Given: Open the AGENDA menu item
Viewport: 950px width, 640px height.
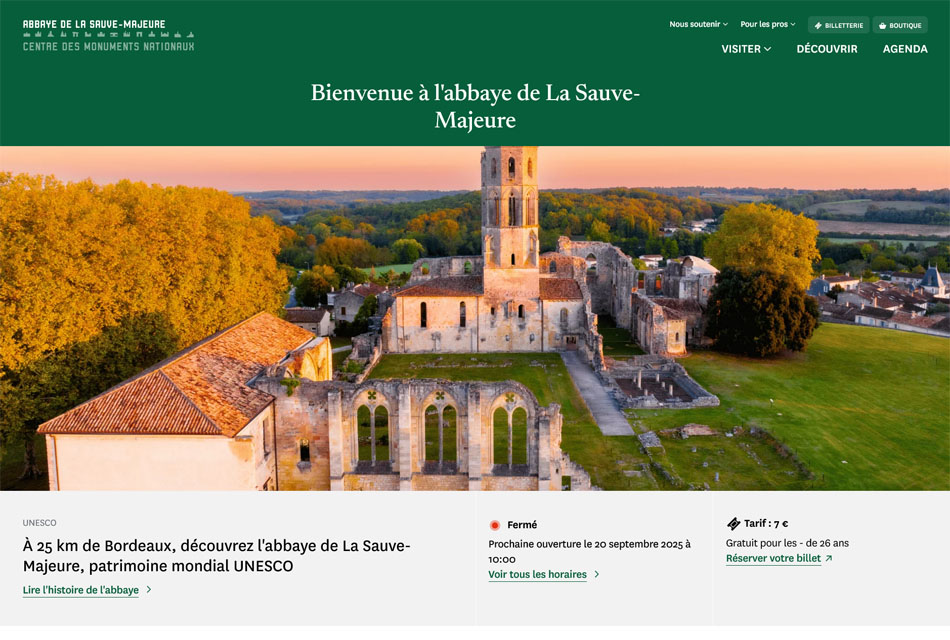Looking at the screenshot, I should [x=905, y=49].
